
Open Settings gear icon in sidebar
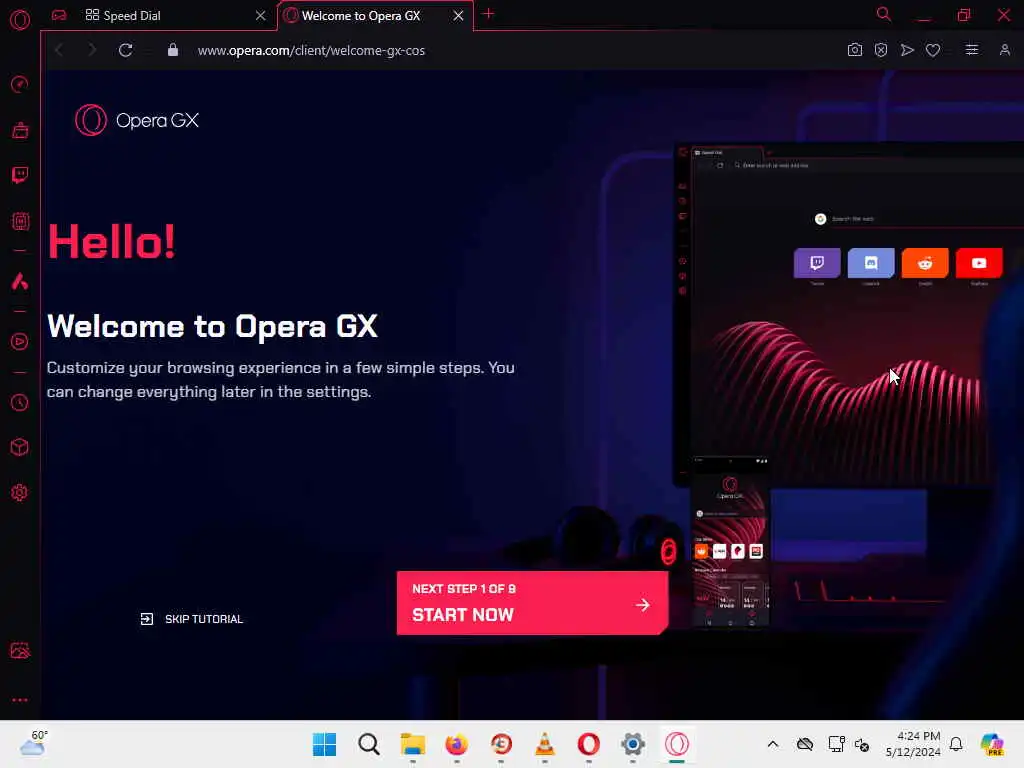click(20, 492)
